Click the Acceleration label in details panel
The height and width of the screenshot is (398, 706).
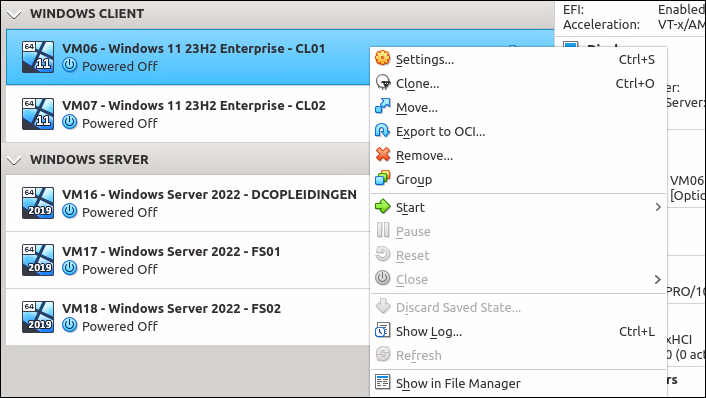pyautogui.click(x=601, y=24)
